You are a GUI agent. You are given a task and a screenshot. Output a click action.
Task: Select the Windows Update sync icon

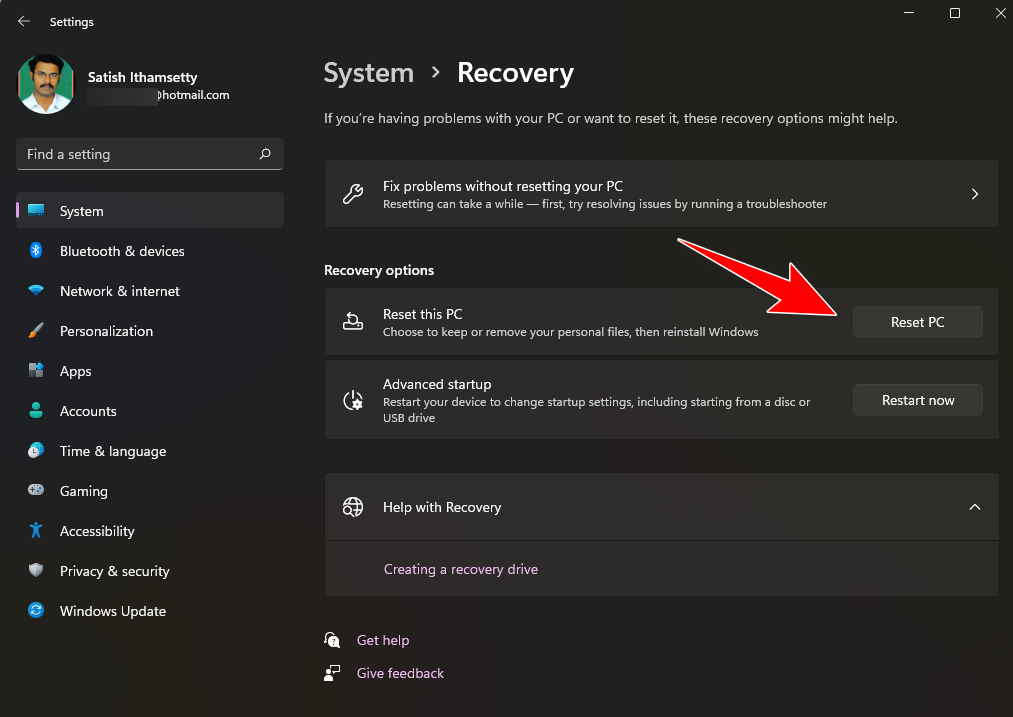36,610
